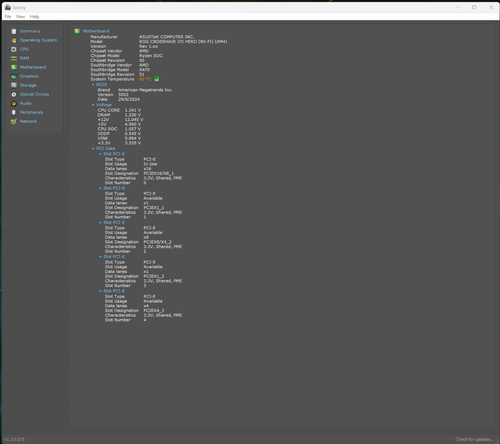Open the View menu
The width and height of the screenshot is (500, 444).
click(x=20, y=16)
